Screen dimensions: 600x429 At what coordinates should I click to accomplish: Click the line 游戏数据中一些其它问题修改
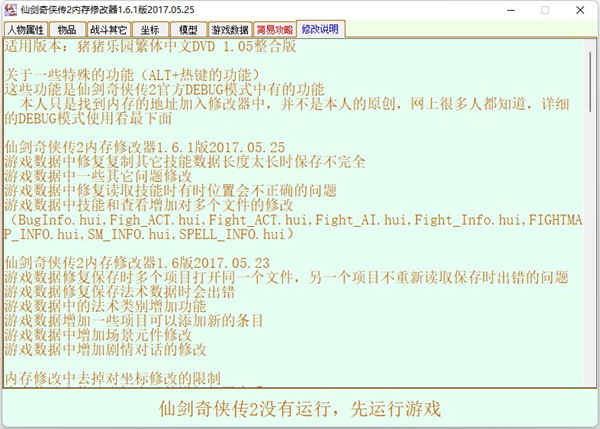coord(98,176)
